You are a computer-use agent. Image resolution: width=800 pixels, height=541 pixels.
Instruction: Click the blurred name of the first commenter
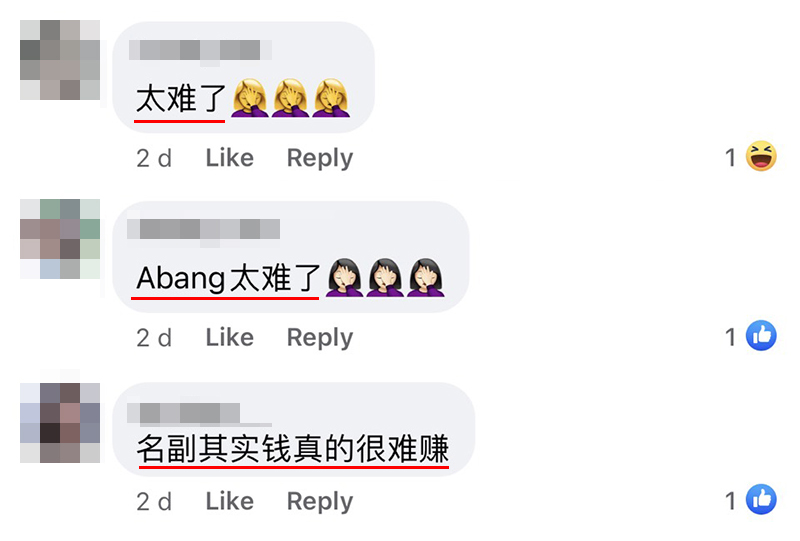[200, 51]
